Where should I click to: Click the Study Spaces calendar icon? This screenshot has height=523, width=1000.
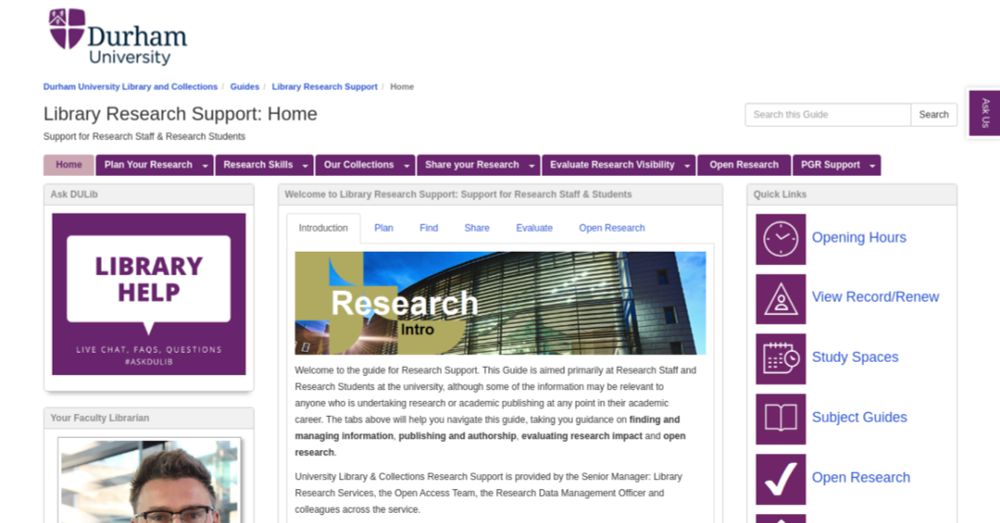click(781, 359)
